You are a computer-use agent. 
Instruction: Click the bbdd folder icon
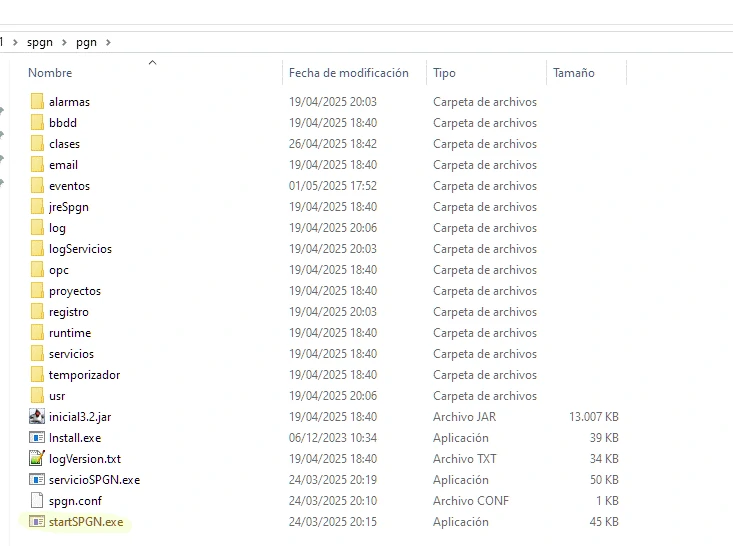click(37, 123)
